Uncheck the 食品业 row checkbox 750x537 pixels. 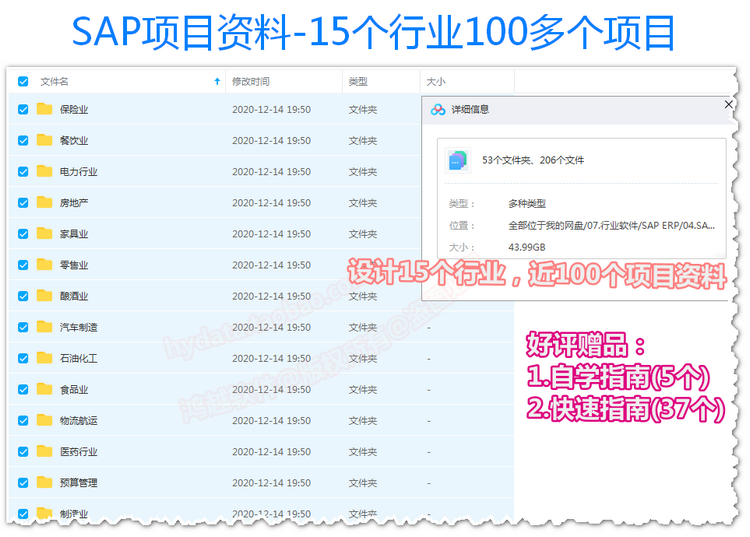[x=23, y=389]
